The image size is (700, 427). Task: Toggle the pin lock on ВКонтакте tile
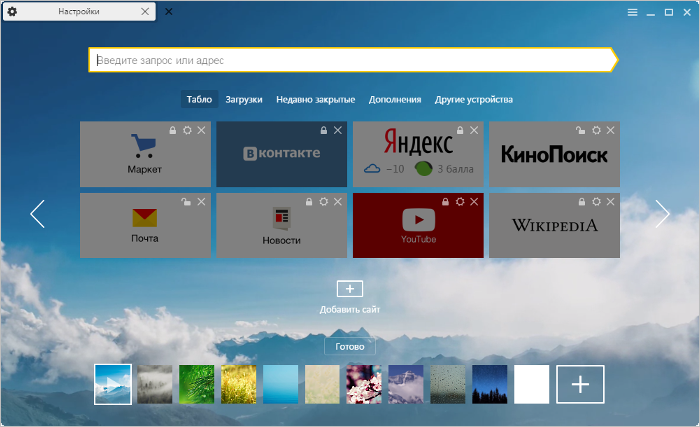point(324,130)
